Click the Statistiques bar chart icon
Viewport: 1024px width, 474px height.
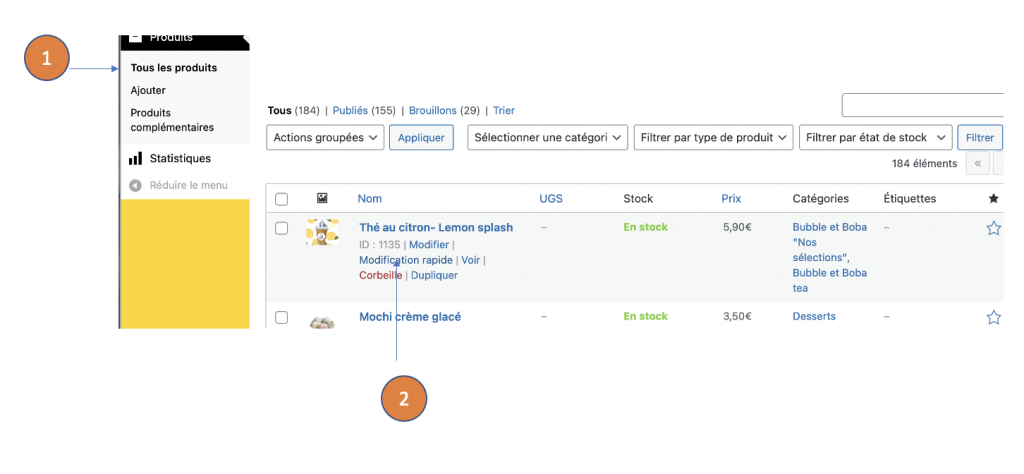(135, 159)
